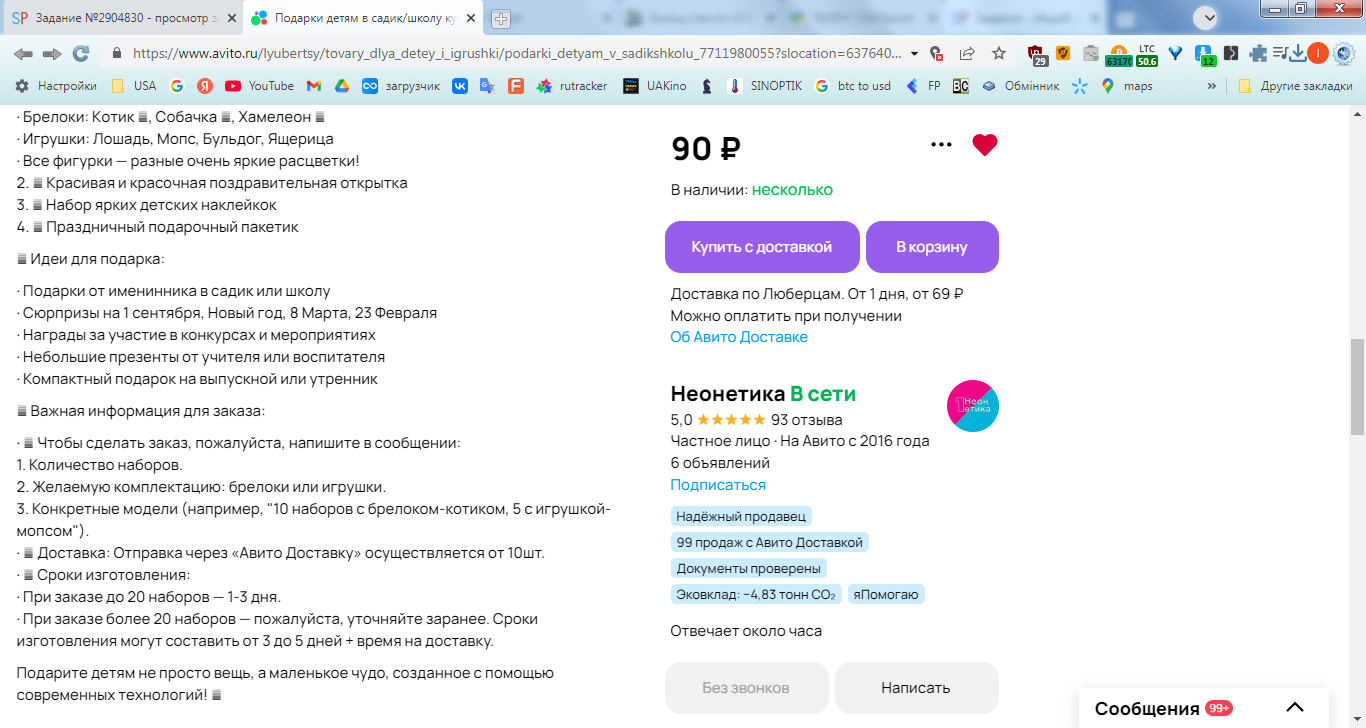This screenshot has width=1366, height=728.
Task: Click the red heart favorite icon
Action: 985,145
